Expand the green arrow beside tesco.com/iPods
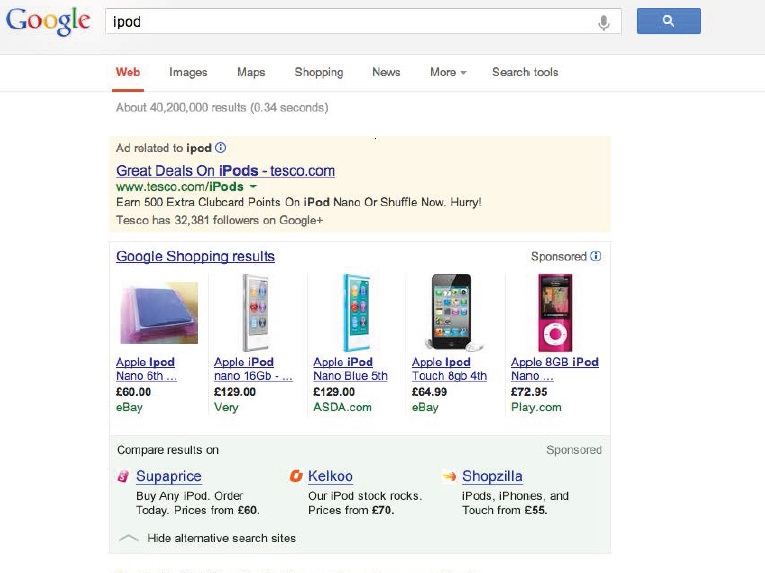 (x=253, y=187)
